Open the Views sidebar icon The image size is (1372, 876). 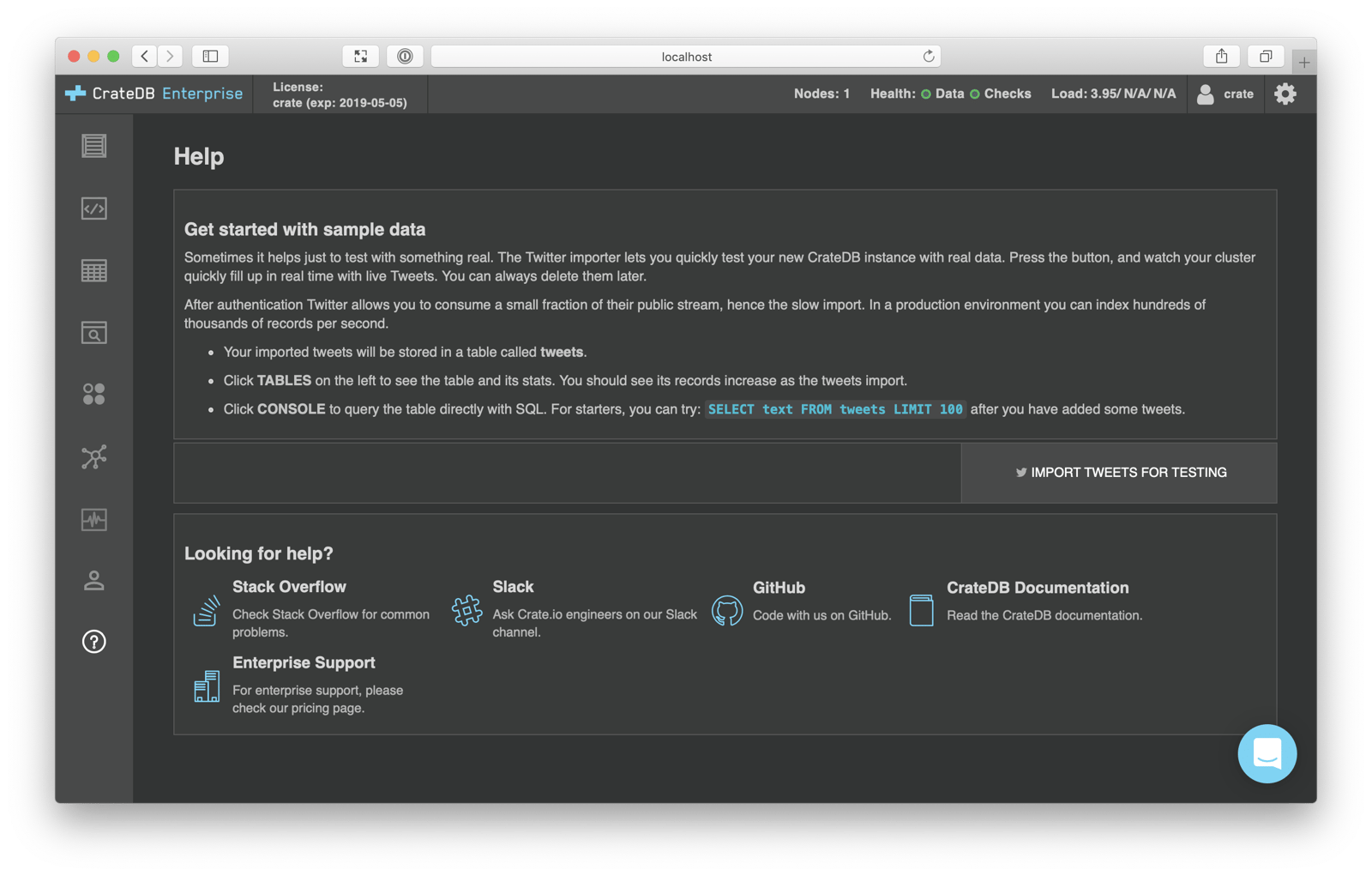pyautogui.click(x=93, y=333)
